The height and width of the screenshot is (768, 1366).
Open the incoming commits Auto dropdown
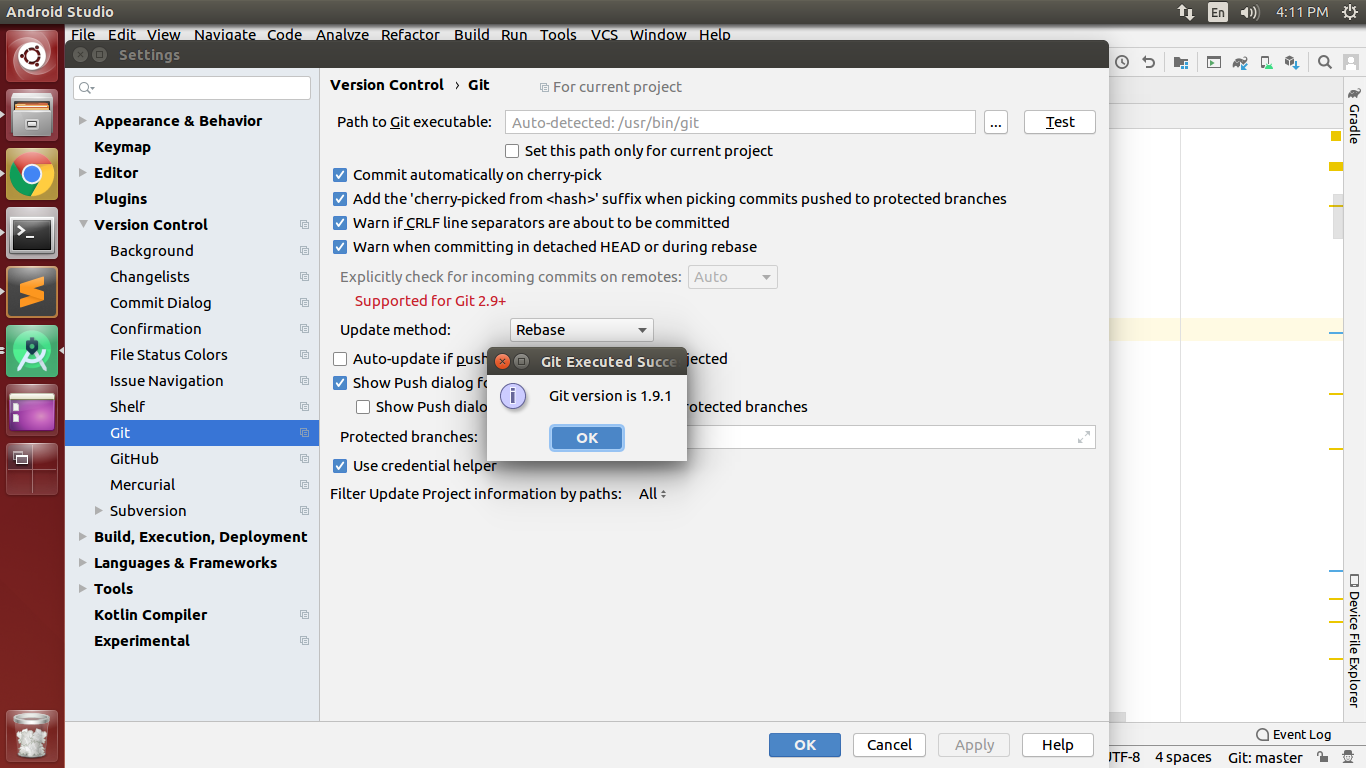tap(733, 277)
